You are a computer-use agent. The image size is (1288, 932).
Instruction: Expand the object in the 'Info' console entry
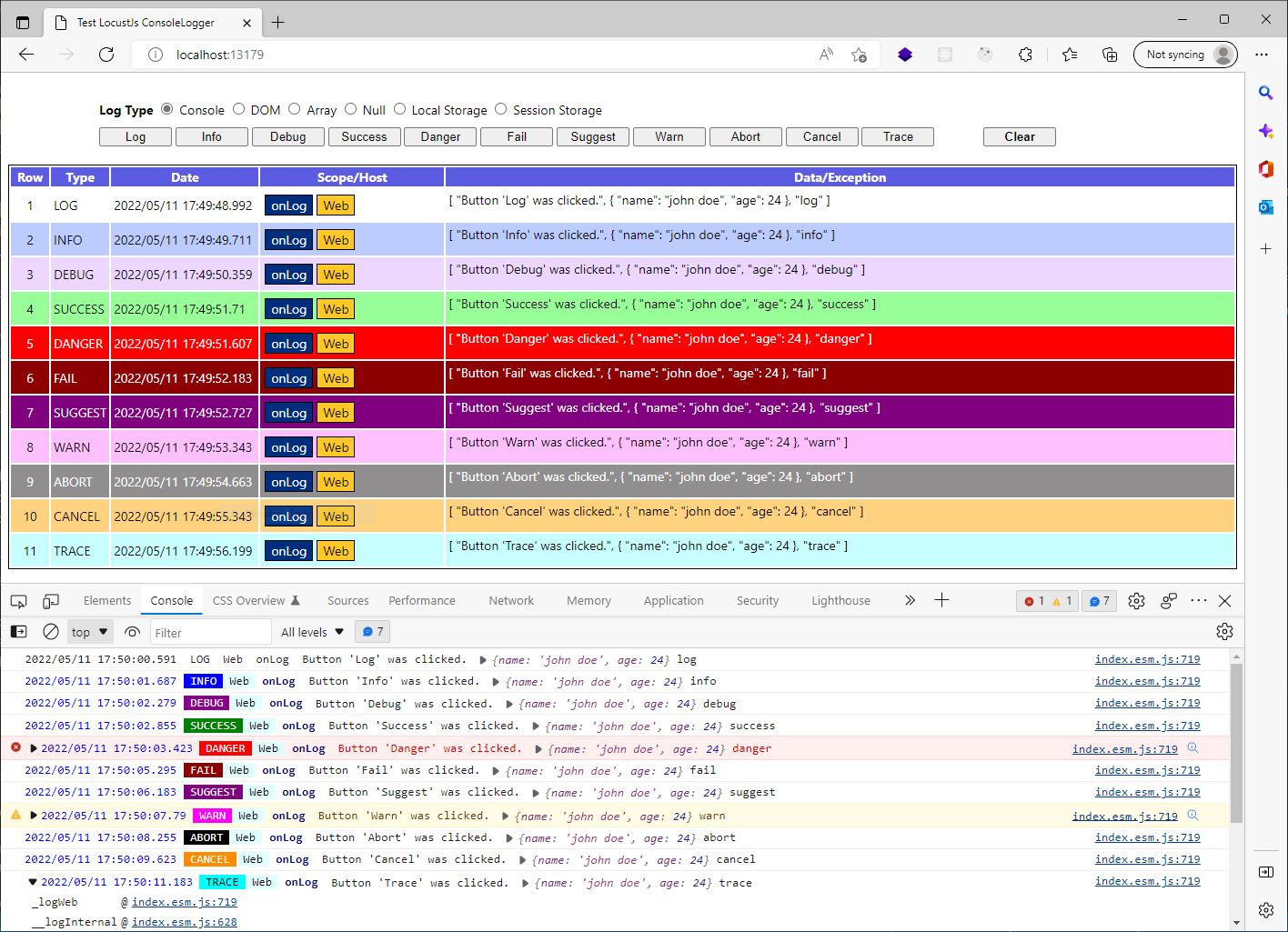pyautogui.click(x=496, y=682)
